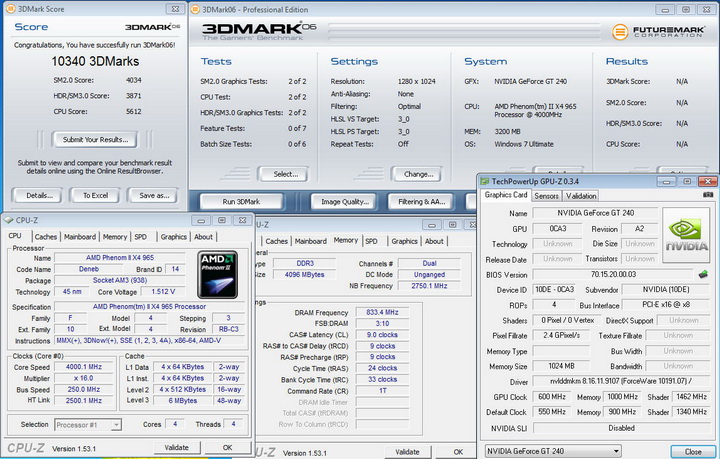Open the About tab in front CPU-Z window

tap(203, 237)
